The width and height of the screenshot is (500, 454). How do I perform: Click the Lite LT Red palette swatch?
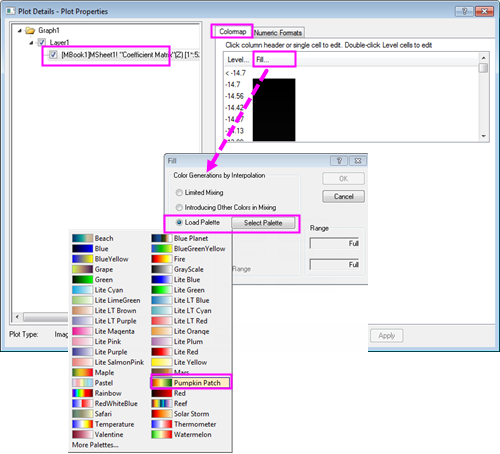pos(162,321)
